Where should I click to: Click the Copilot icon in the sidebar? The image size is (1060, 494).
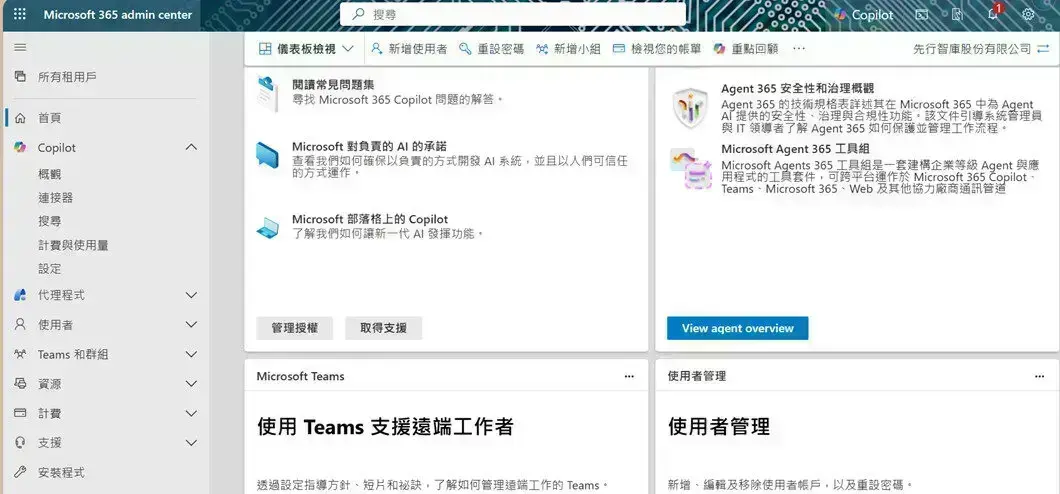click(20, 147)
